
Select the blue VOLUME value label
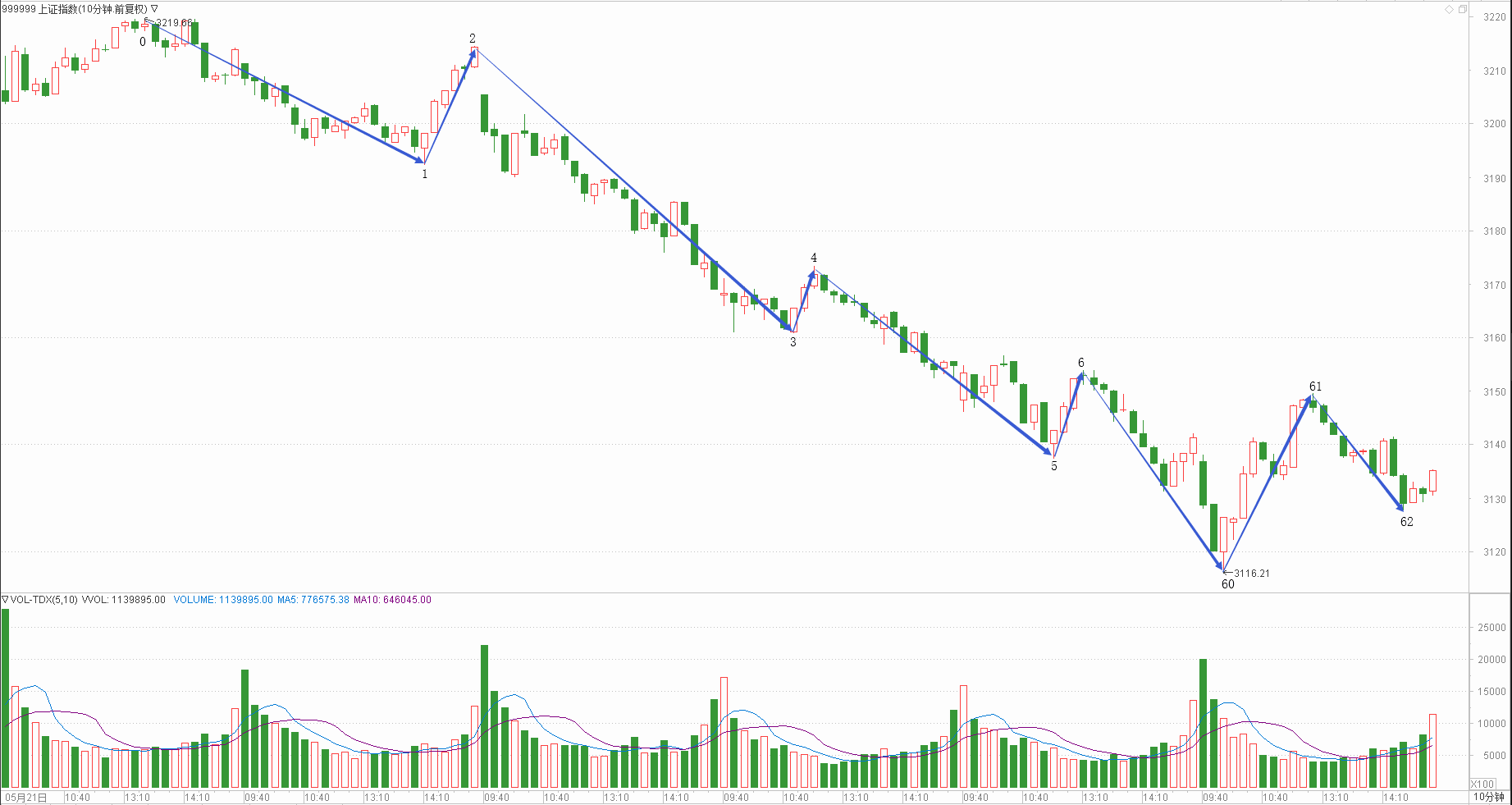coord(222,600)
